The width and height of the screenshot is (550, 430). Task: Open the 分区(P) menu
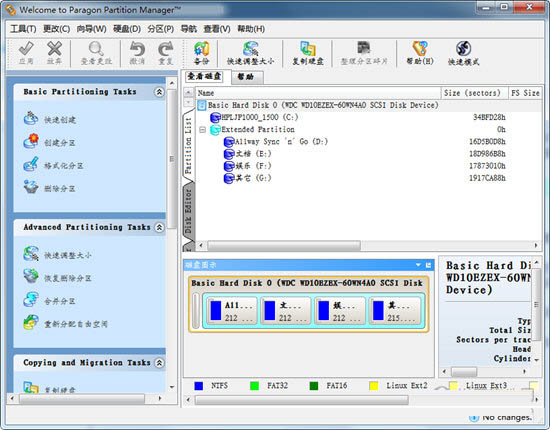[161, 29]
